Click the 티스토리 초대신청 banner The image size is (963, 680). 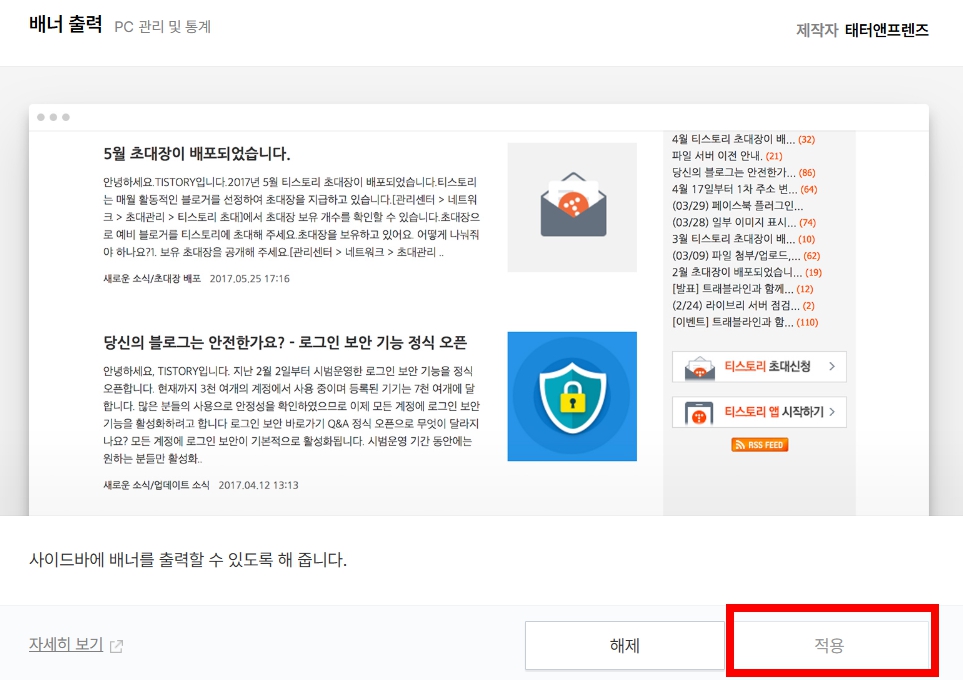coord(759,367)
